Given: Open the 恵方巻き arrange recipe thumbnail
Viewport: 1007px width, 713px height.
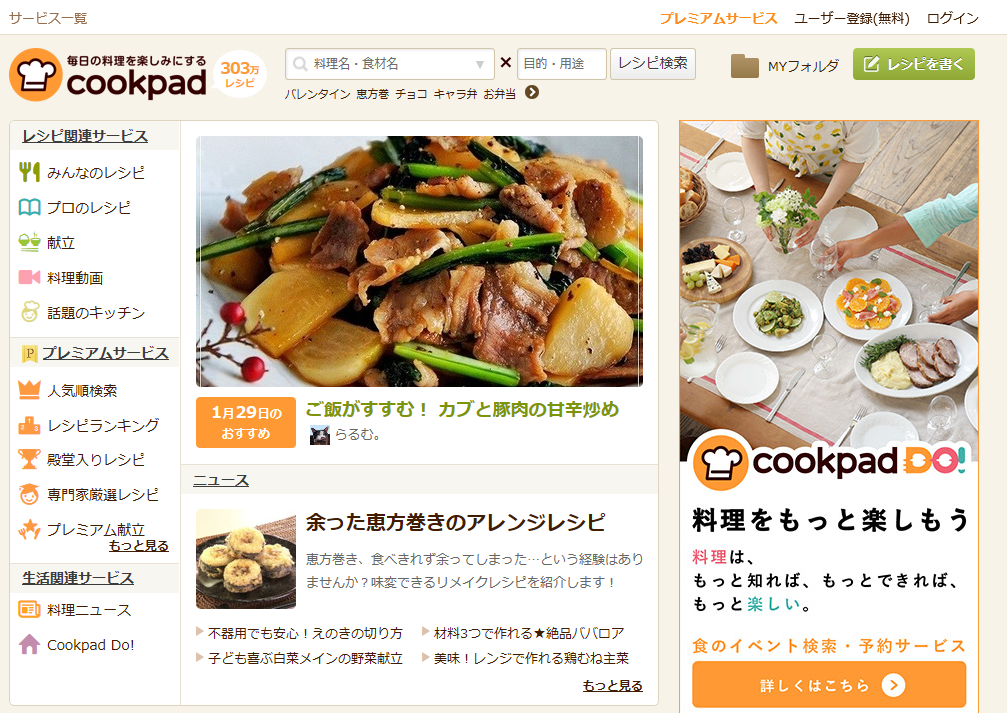Looking at the screenshot, I should click(246, 559).
